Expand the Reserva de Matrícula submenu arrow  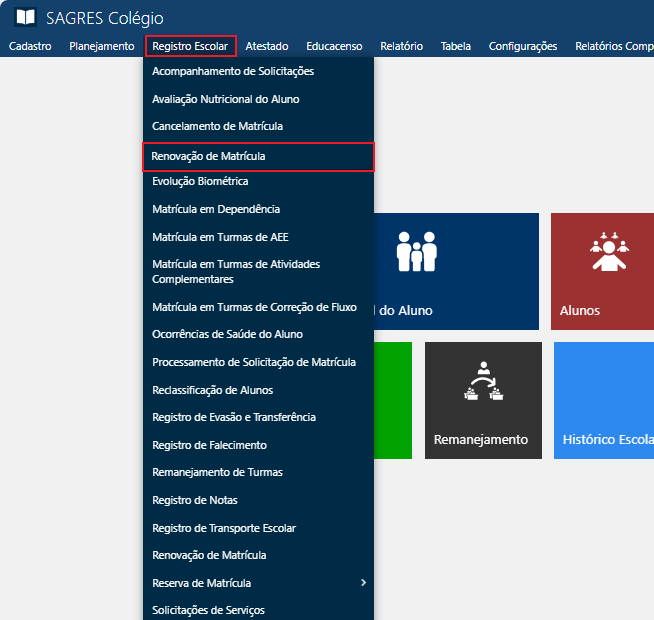[363, 583]
